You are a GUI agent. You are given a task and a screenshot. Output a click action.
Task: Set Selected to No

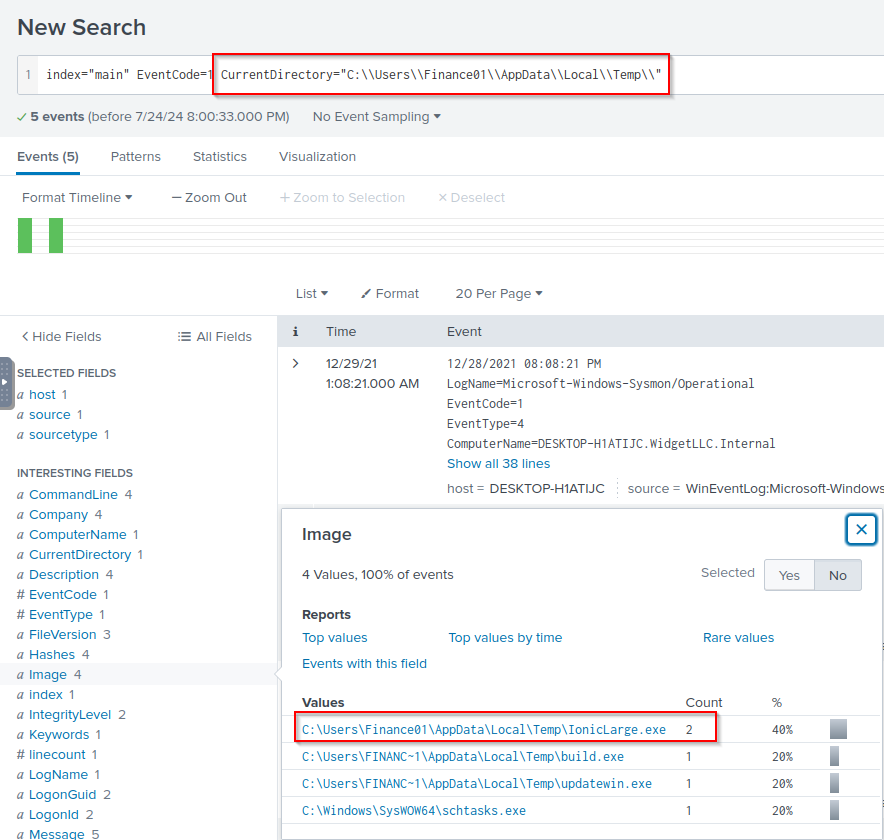[x=837, y=575]
